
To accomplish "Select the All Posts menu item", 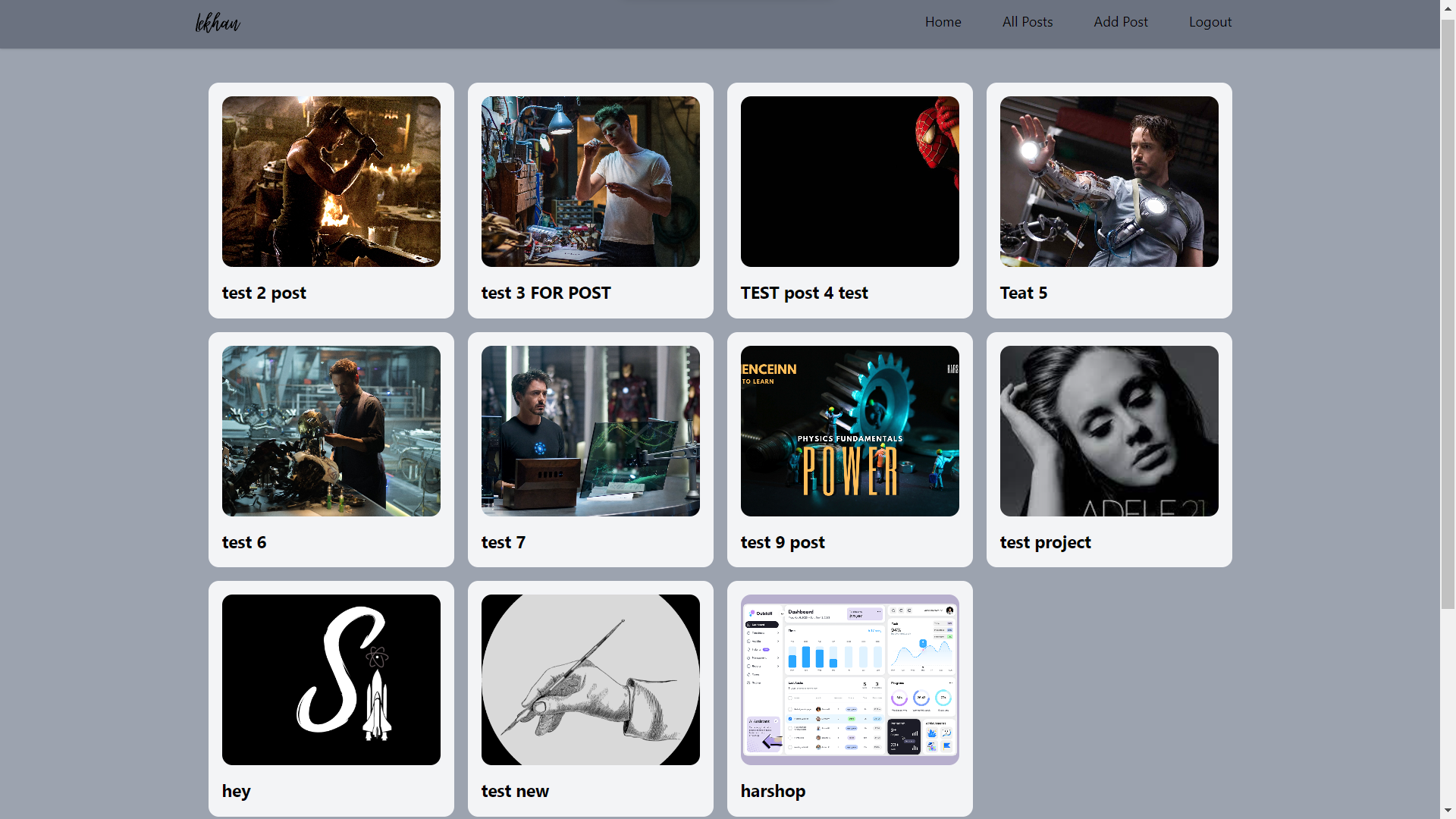I will [x=1028, y=21].
